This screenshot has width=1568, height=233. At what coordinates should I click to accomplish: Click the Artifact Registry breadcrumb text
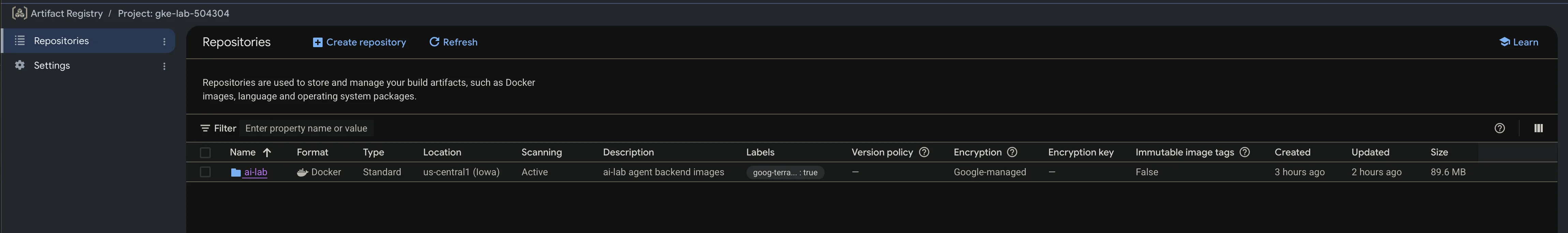click(66, 13)
